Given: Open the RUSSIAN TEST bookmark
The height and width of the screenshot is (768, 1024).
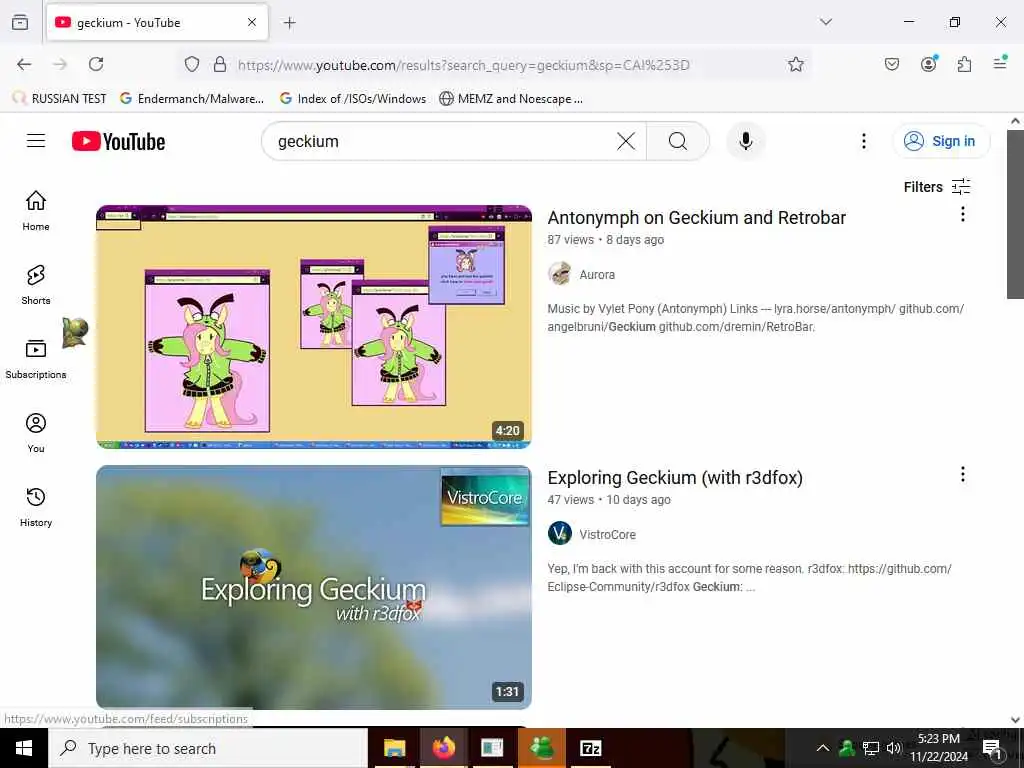Looking at the screenshot, I should point(59,99).
